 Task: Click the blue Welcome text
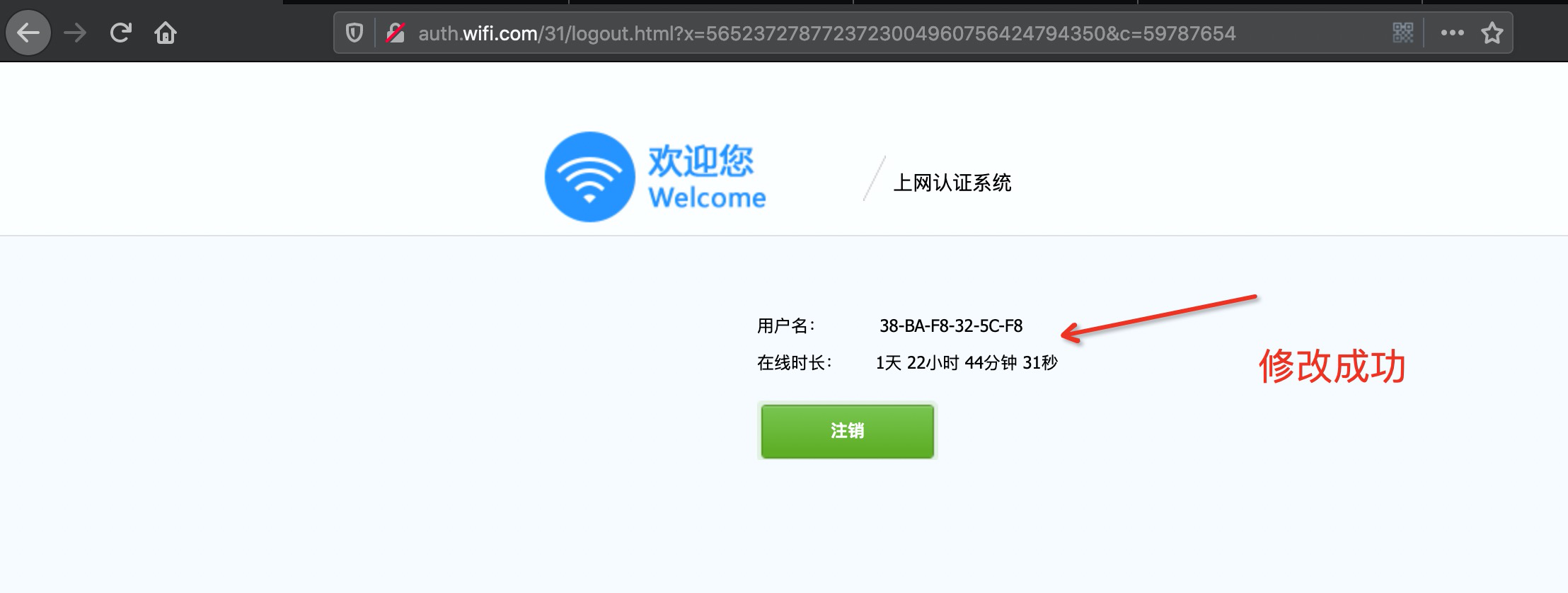coord(707,197)
